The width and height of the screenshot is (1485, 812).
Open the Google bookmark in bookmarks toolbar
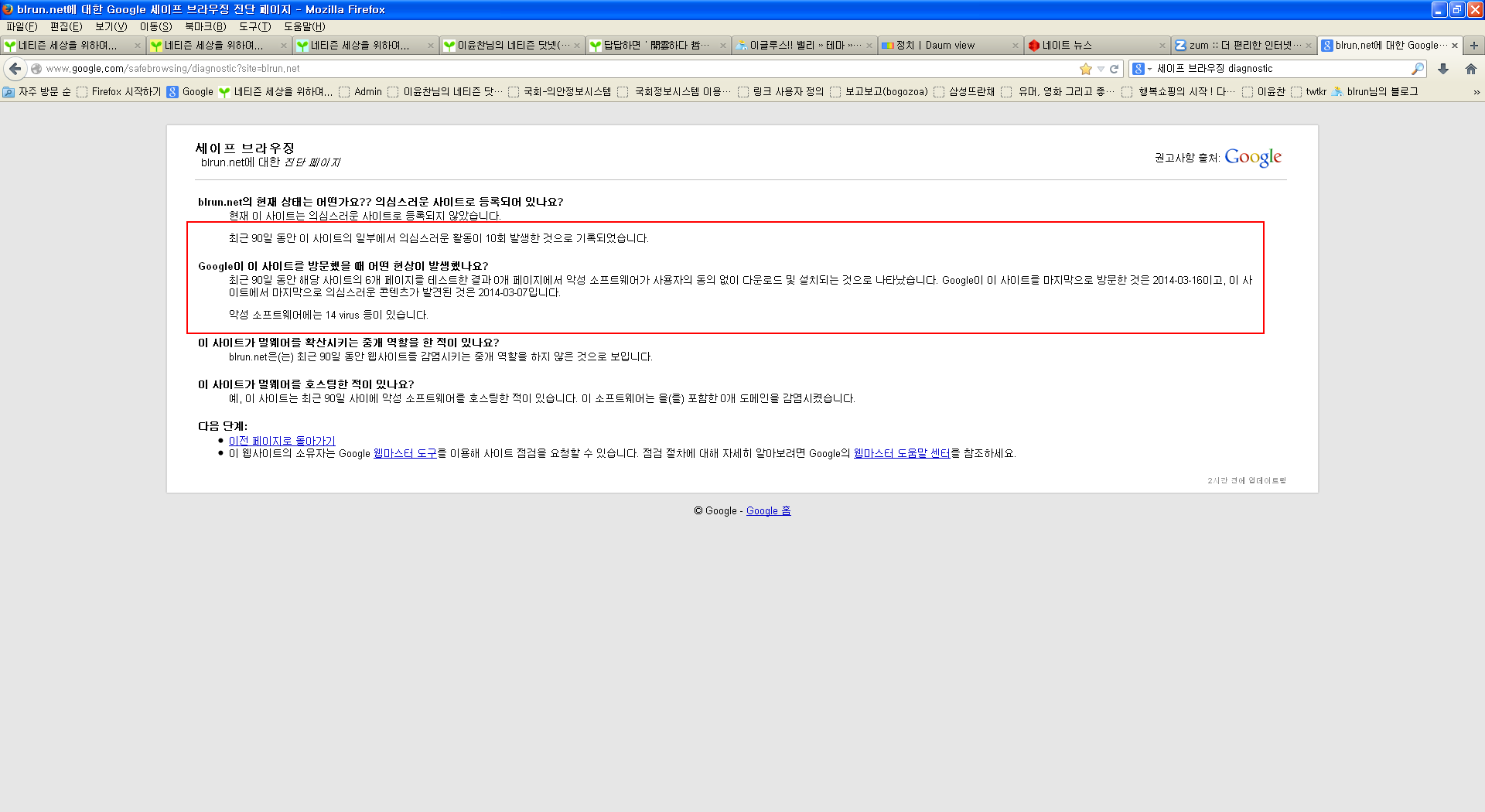pos(190,92)
